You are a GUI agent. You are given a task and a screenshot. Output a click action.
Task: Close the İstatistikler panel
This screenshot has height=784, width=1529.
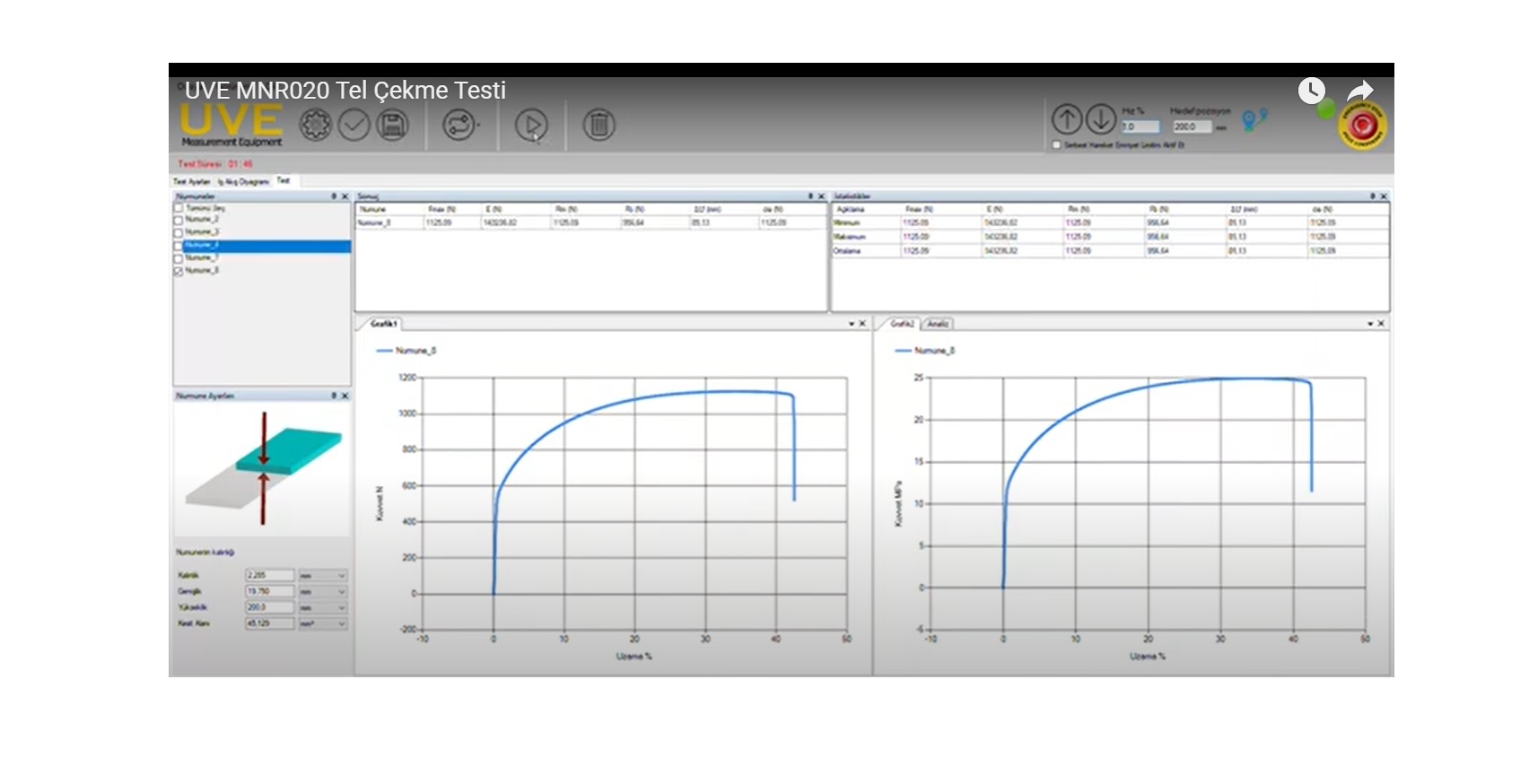(1384, 196)
